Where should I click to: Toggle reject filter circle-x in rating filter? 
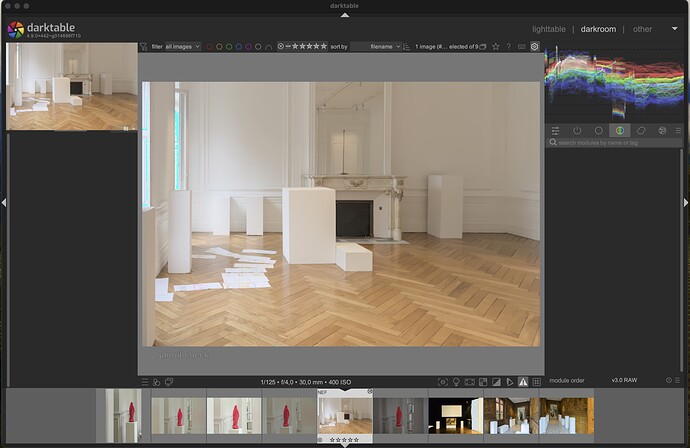281,46
